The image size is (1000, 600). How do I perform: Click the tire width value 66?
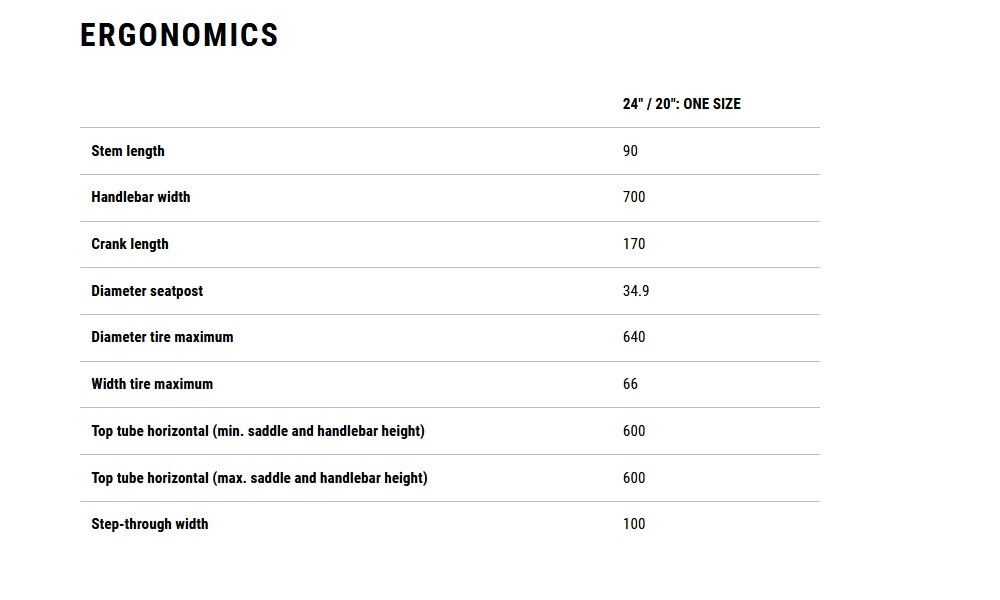[630, 384]
